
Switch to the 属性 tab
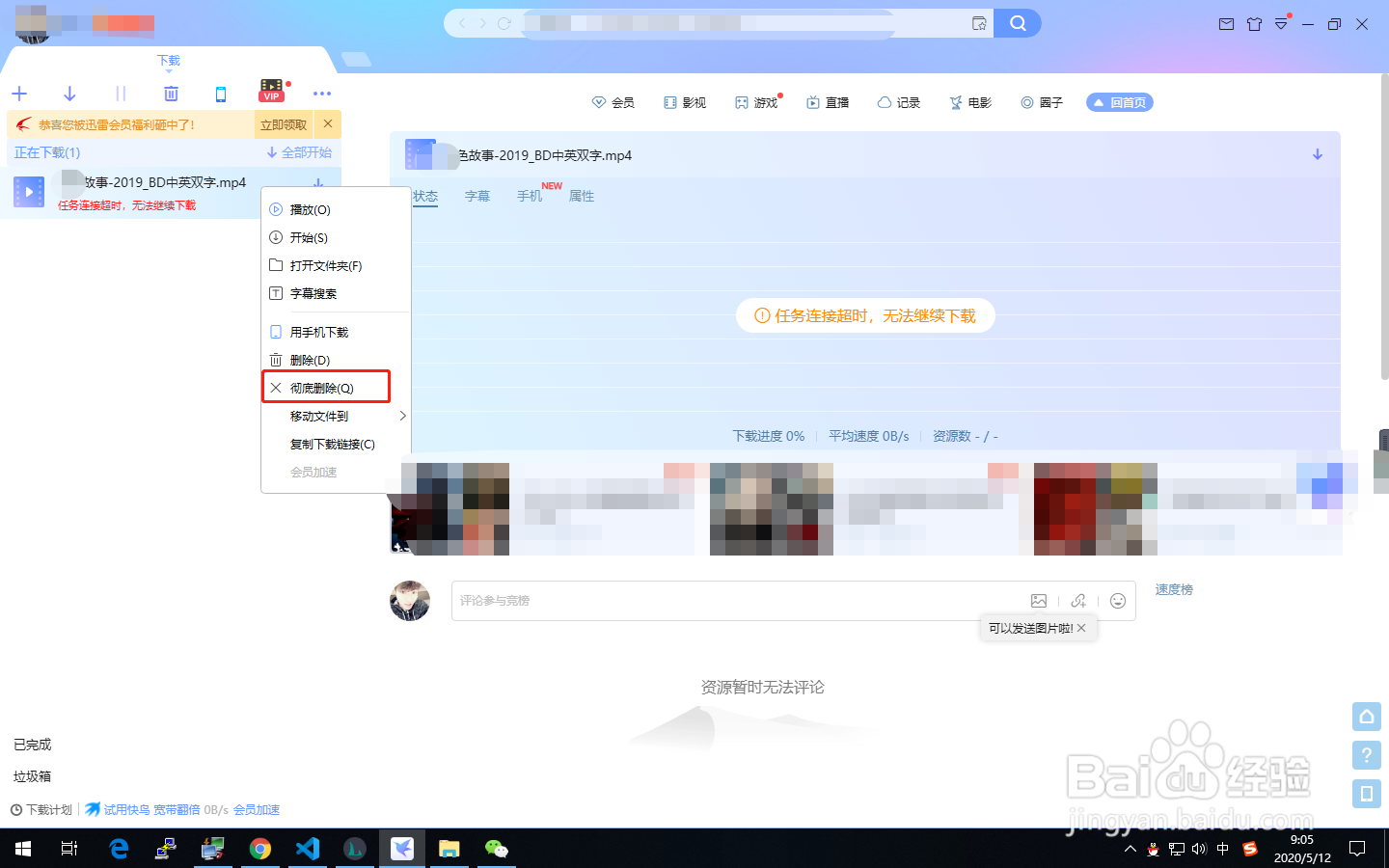[x=582, y=196]
